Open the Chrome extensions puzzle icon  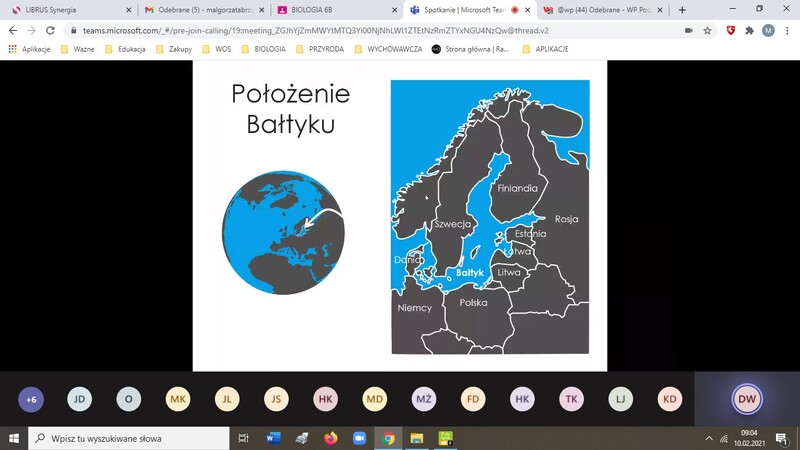749,31
